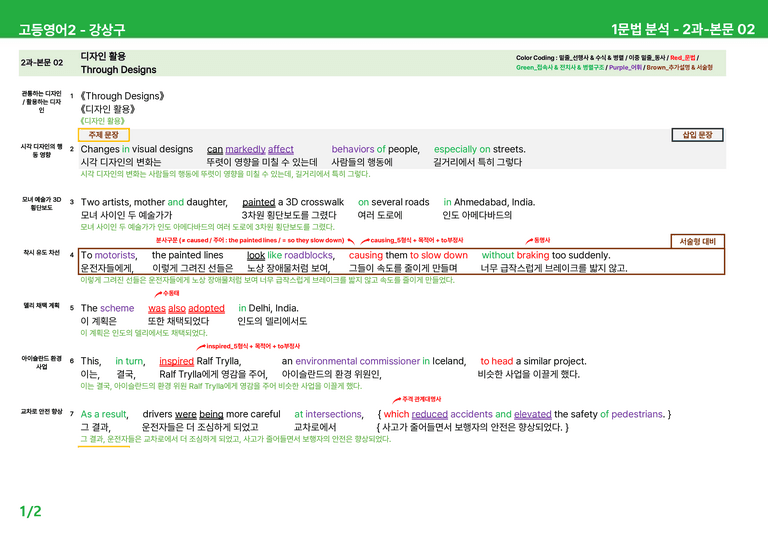Image resolution: width=768 pixels, height=543 pixels.
Task: Click the underlined word markedly
Action: (245, 149)
